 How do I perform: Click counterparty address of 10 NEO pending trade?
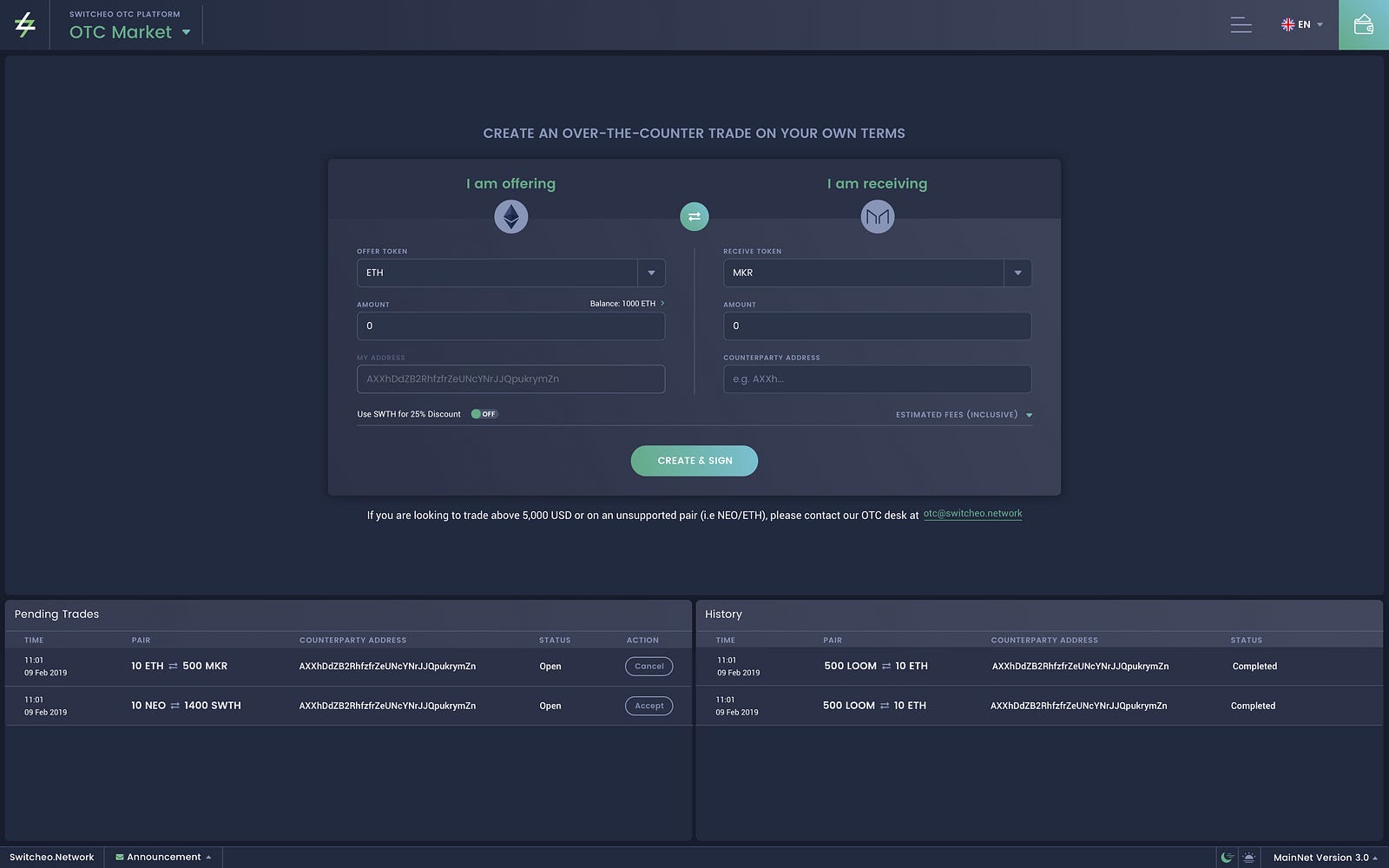point(387,707)
